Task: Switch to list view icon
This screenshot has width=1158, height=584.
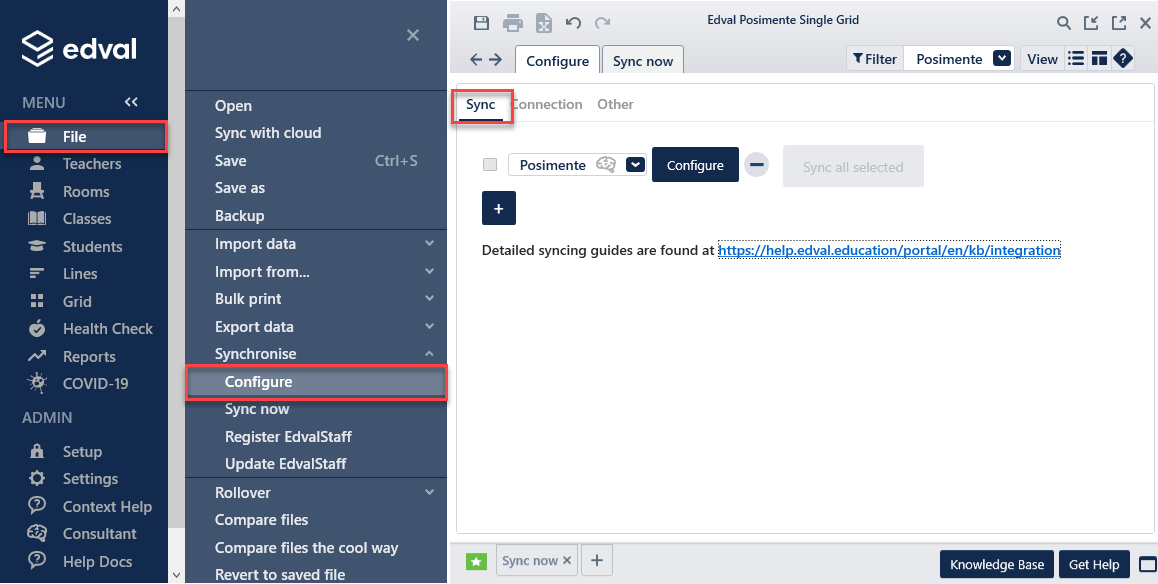Action: (1077, 58)
